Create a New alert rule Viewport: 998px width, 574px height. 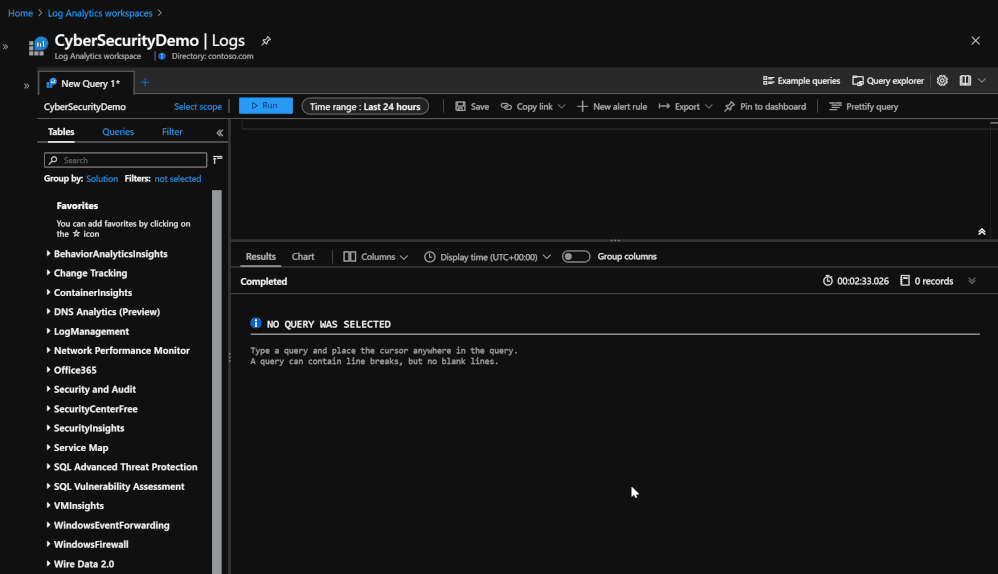click(x=612, y=106)
